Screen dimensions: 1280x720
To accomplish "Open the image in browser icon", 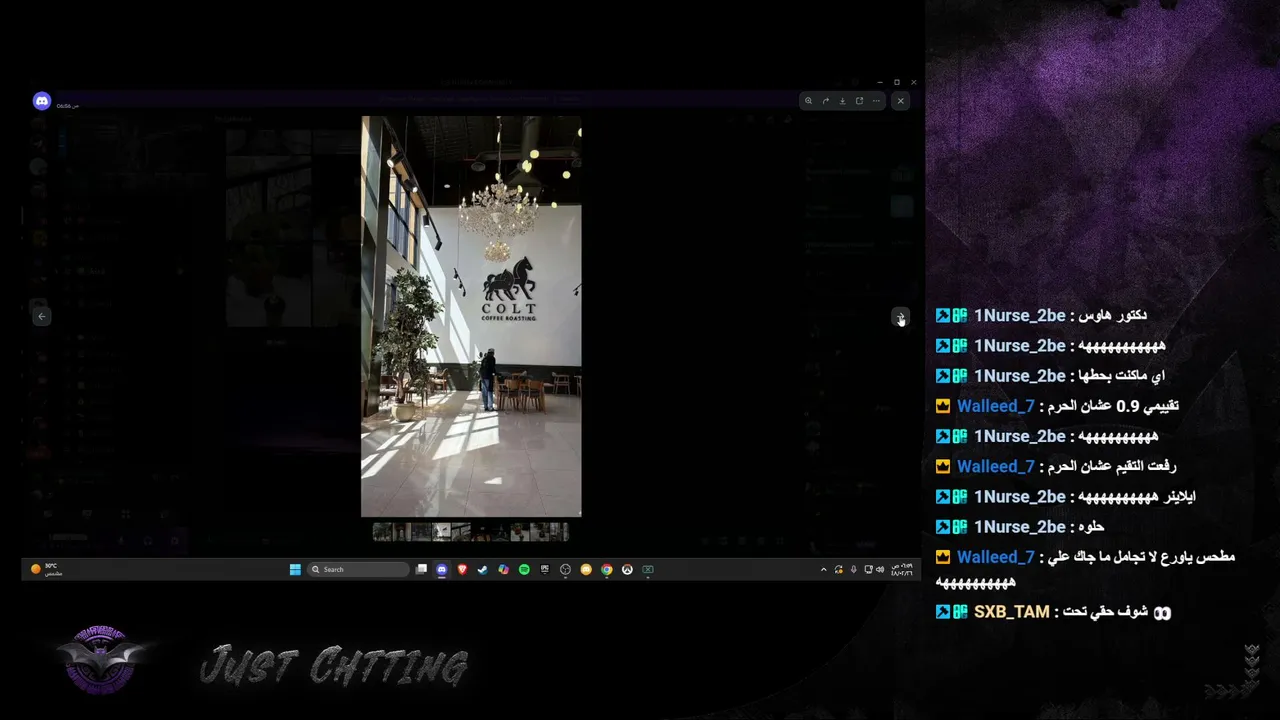I will coord(859,101).
